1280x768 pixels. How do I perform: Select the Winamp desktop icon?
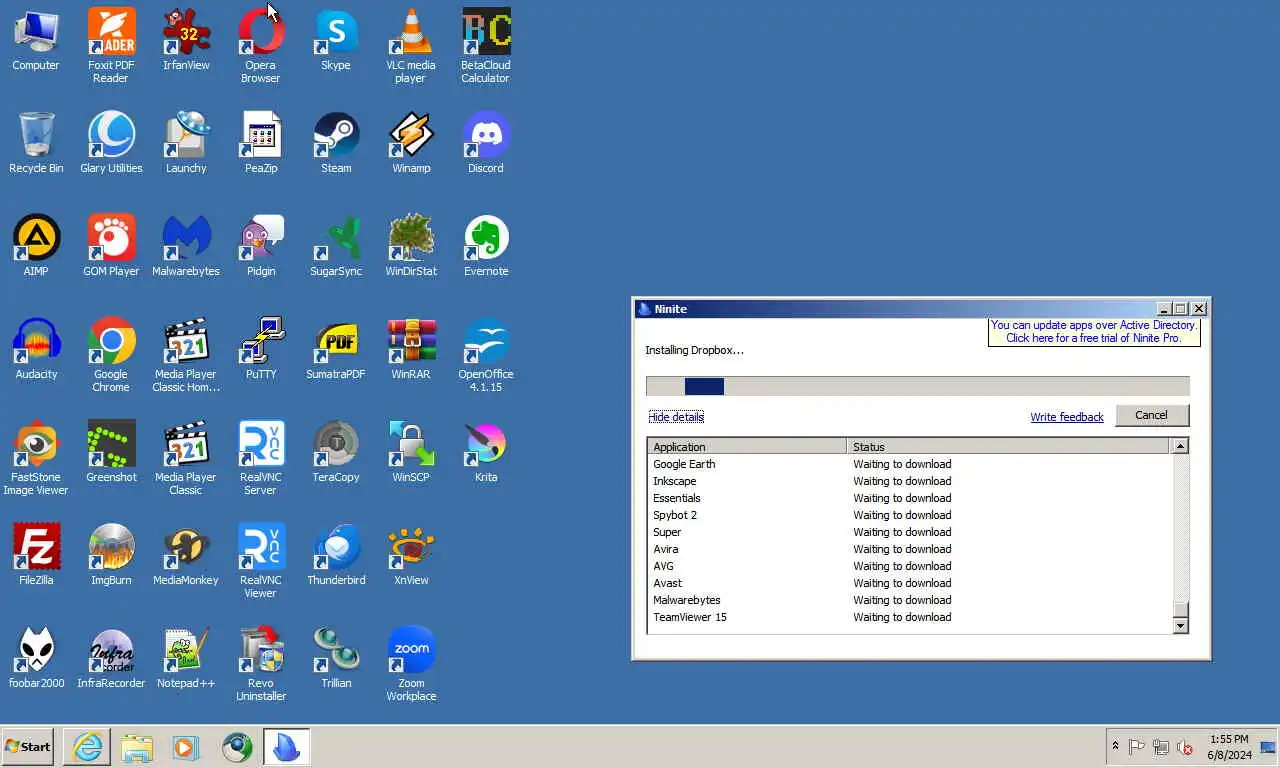click(x=411, y=143)
